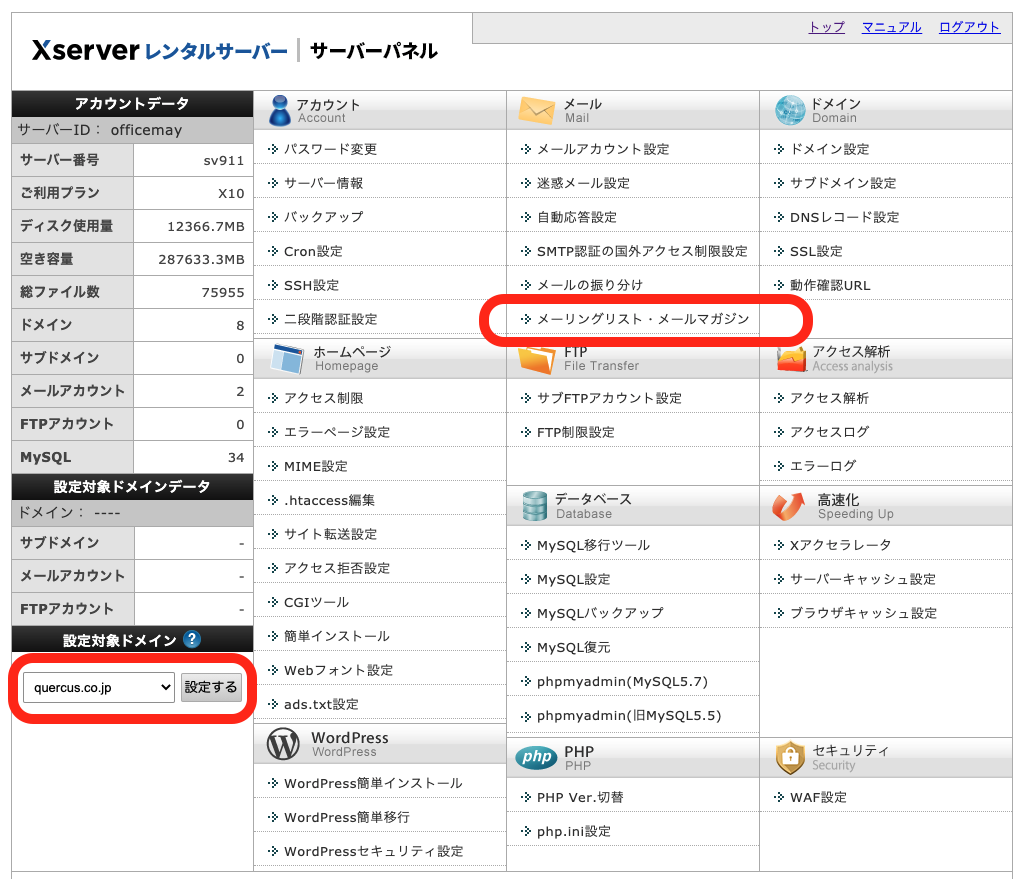Open MySQLバックアップ
1025x879 pixels.
pos(600,613)
